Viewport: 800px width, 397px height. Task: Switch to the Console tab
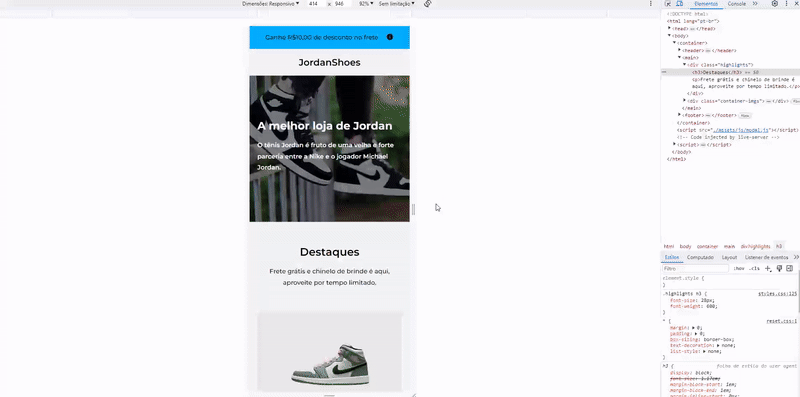pyautogui.click(x=736, y=4)
